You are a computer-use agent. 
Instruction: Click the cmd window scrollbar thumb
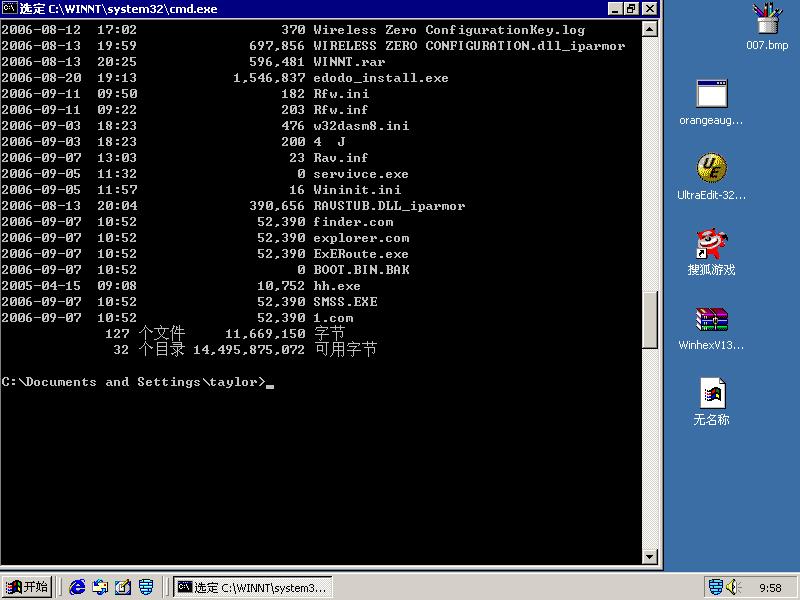[x=649, y=320]
